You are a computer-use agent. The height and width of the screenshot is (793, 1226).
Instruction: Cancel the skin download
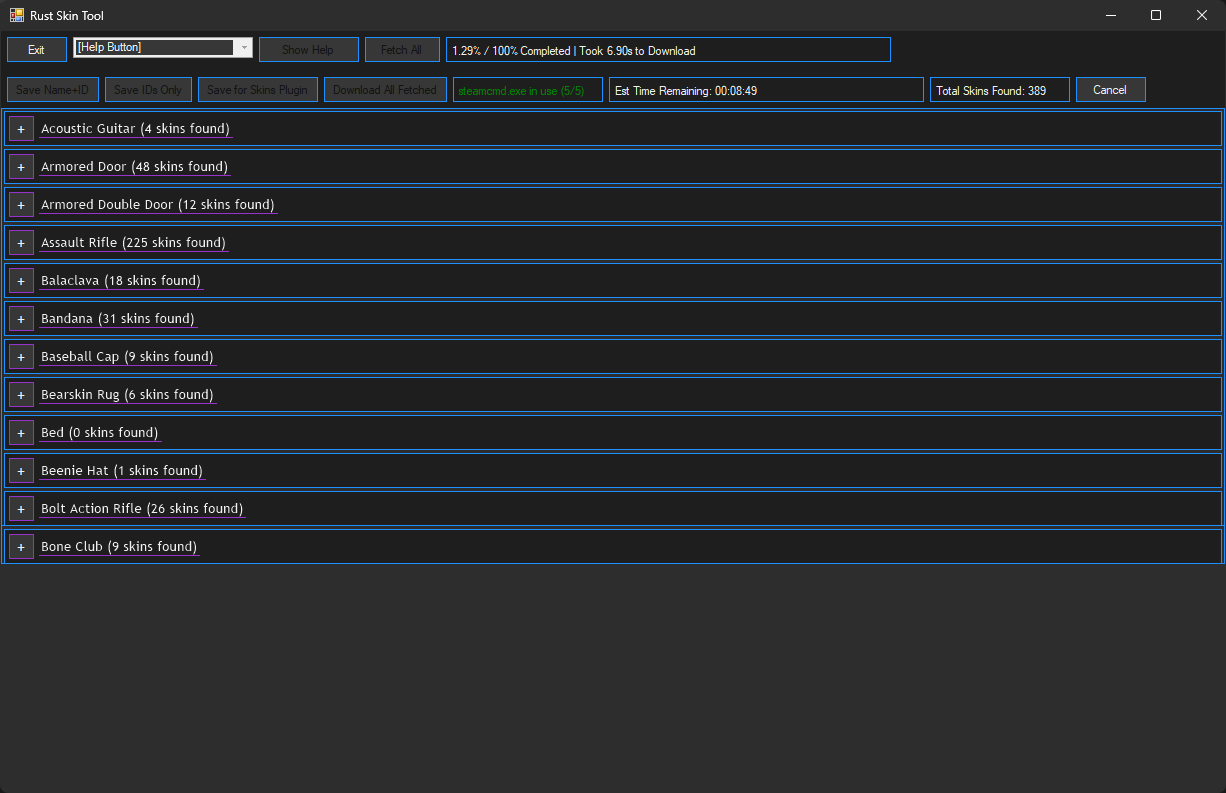(x=1110, y=90)
